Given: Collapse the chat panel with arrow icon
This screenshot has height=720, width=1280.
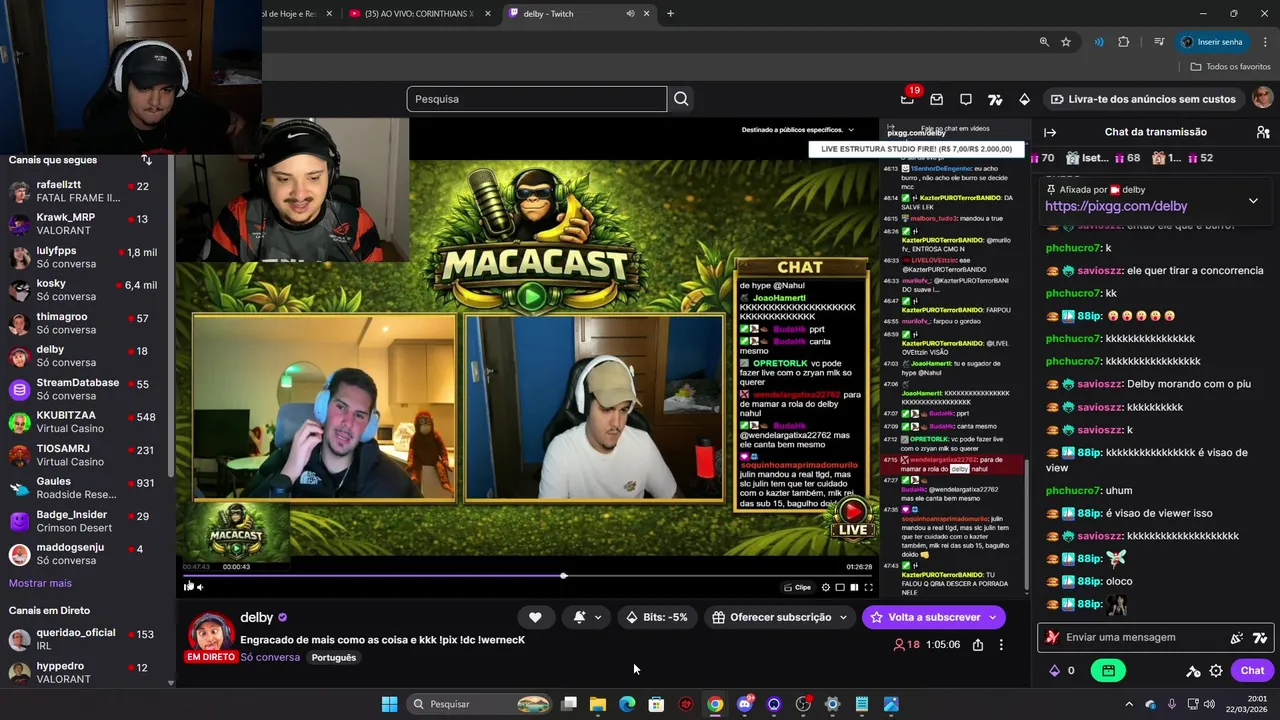Looking at the screenshot, I should (x=1050, y=132).
